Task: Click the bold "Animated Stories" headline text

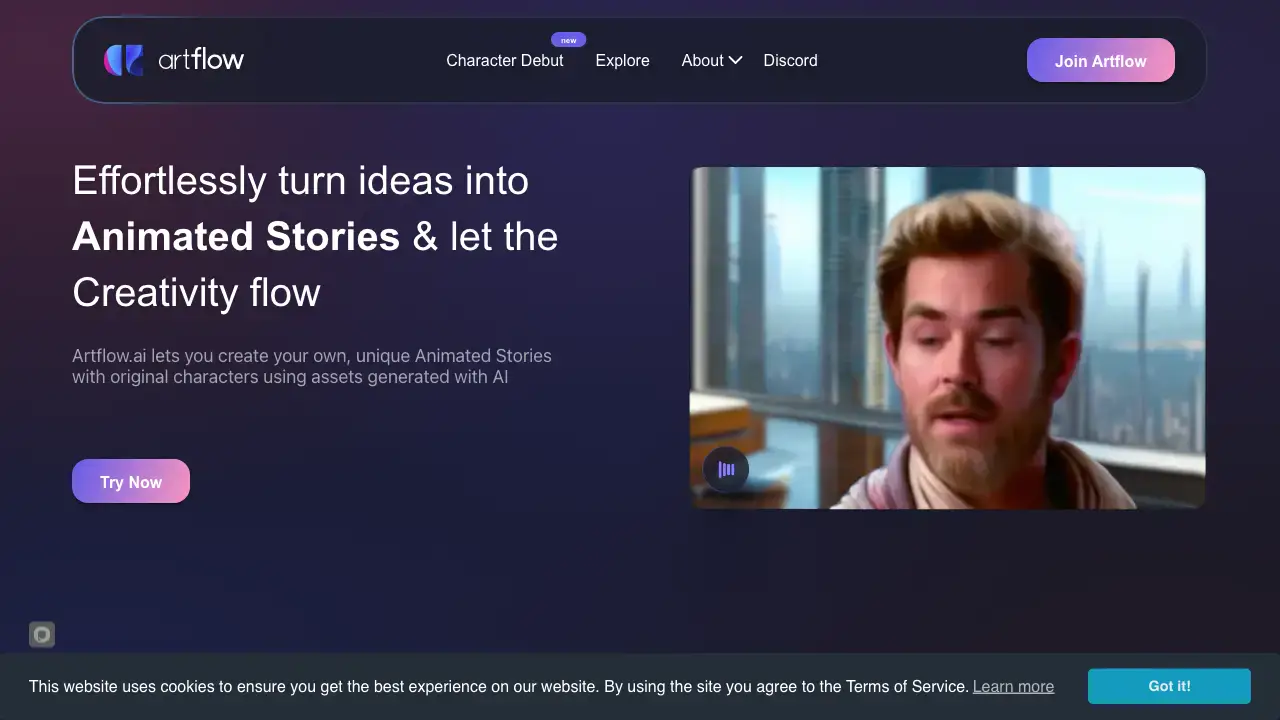Action: (x=236, y=237)
